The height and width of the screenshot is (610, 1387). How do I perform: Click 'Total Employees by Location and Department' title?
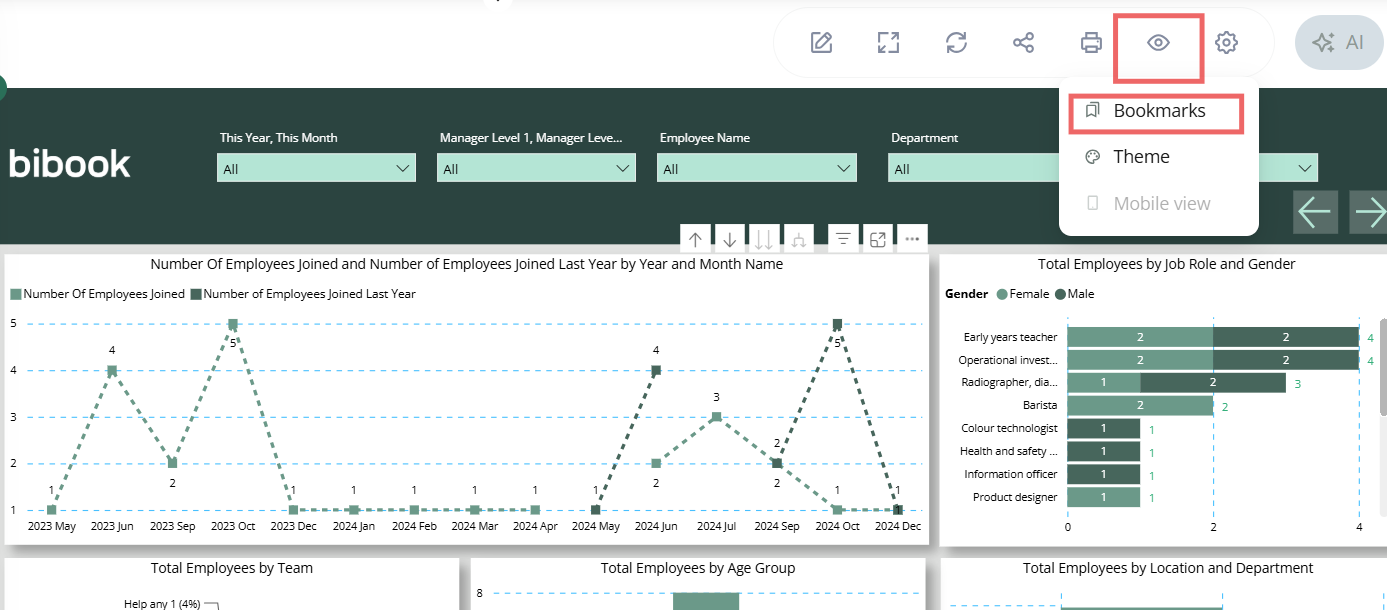coord(1168,568)
